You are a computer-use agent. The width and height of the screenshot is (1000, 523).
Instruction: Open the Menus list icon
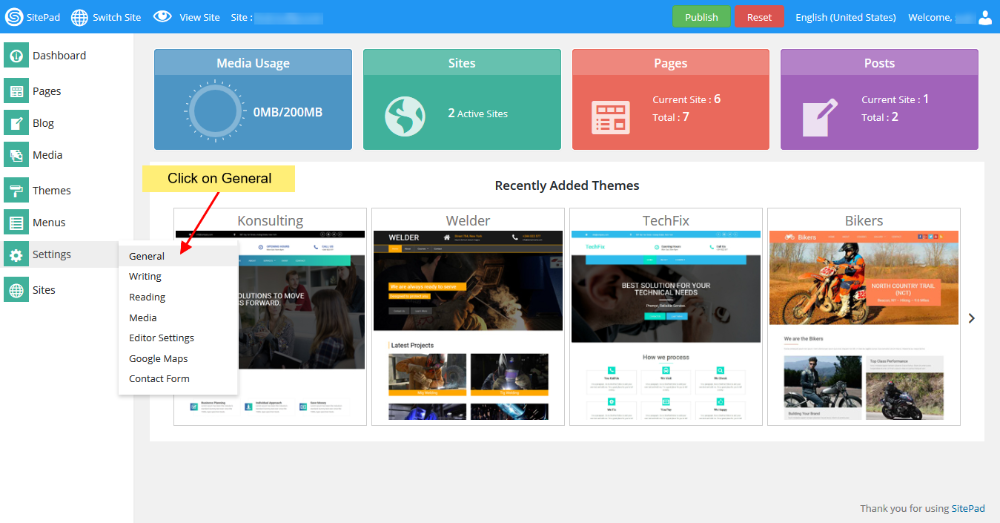tap(15, 222)
